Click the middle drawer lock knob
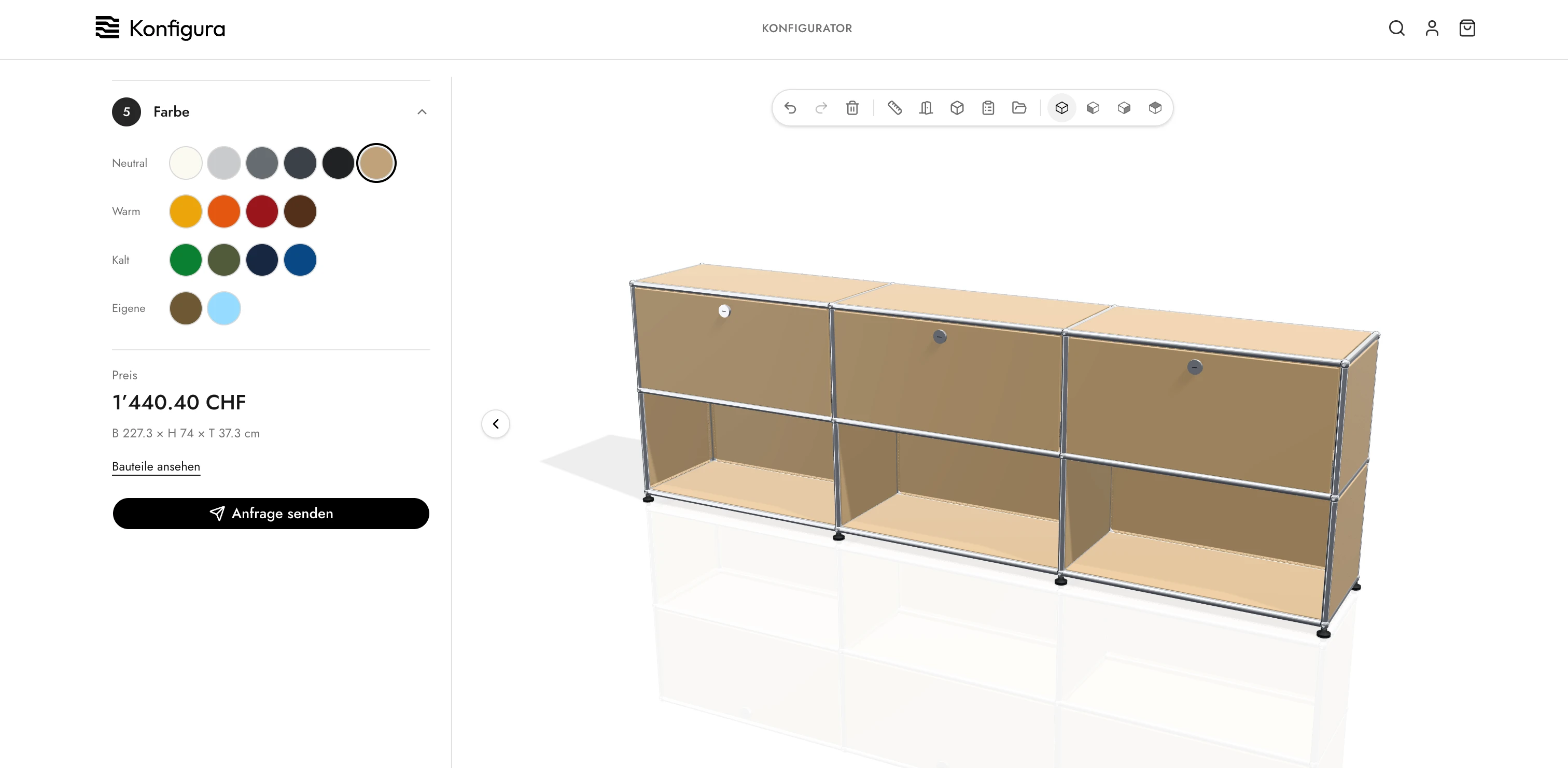 939,336
